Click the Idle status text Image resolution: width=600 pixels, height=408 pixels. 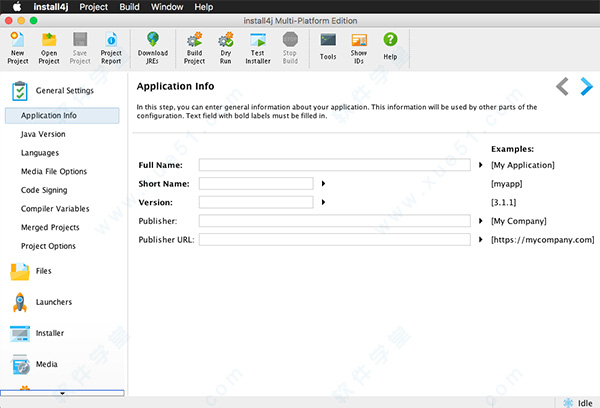click(585, 403)
